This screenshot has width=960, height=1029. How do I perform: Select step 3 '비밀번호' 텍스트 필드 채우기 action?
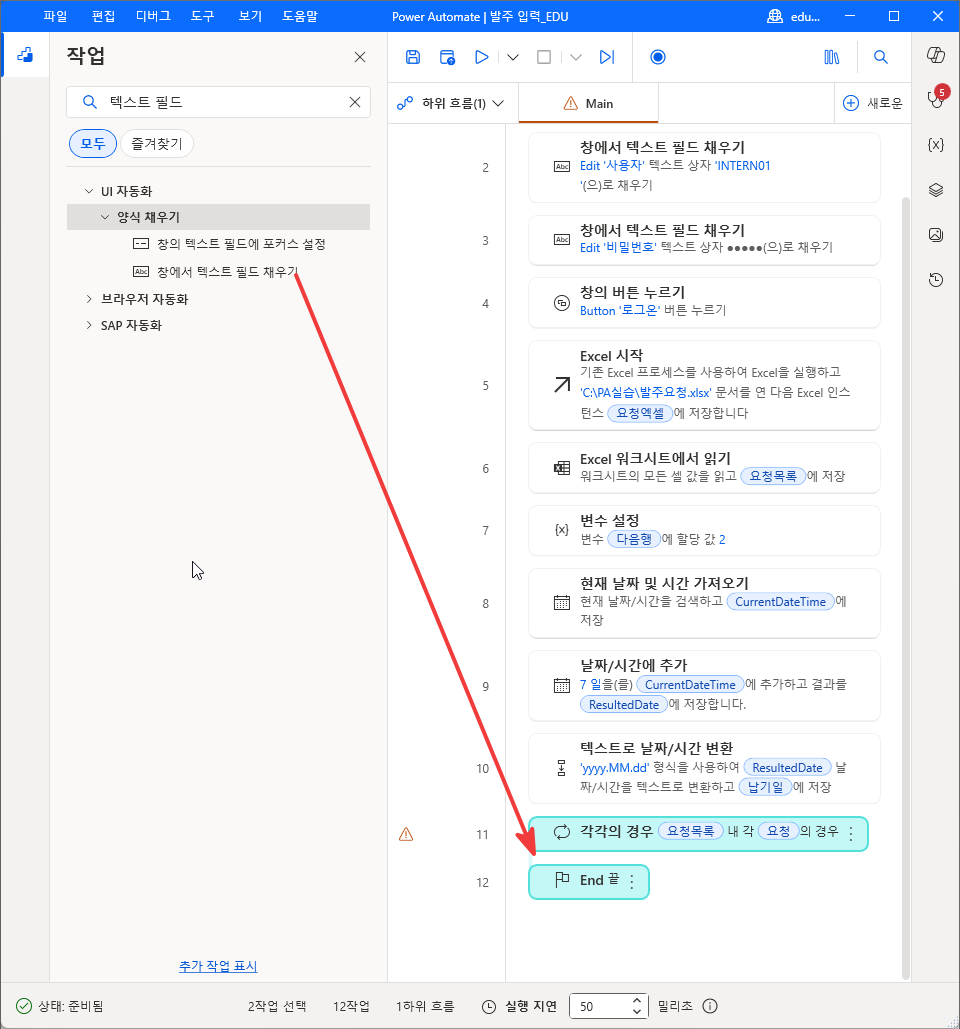703,240
